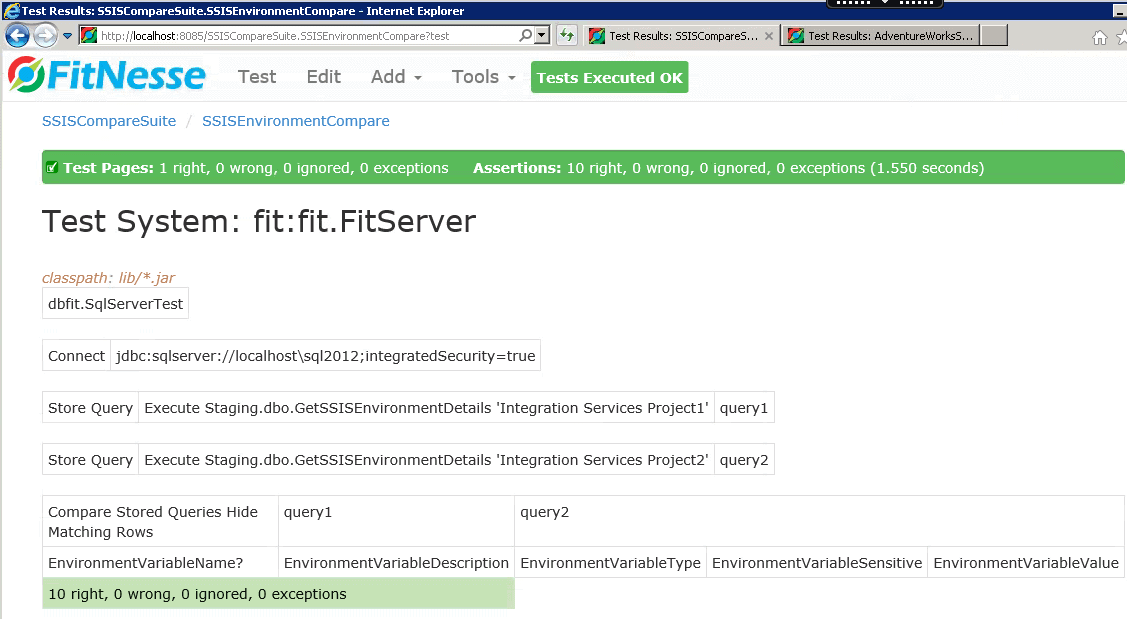Click the browser Home icon
The width and height of the screenshot is (1127, 619).
pos(1099,38)
